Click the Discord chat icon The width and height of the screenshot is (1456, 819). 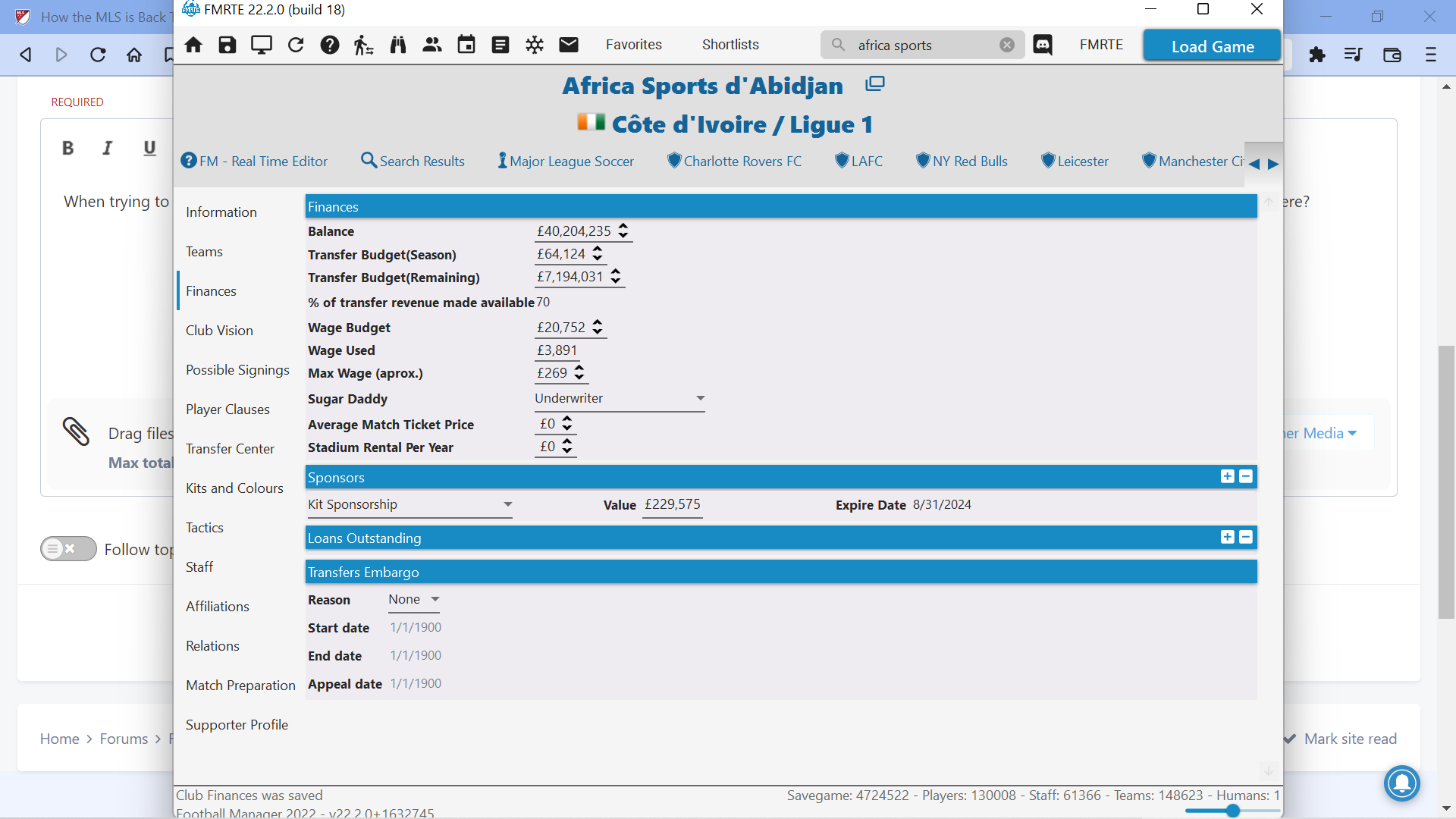tap(1043, 45)
